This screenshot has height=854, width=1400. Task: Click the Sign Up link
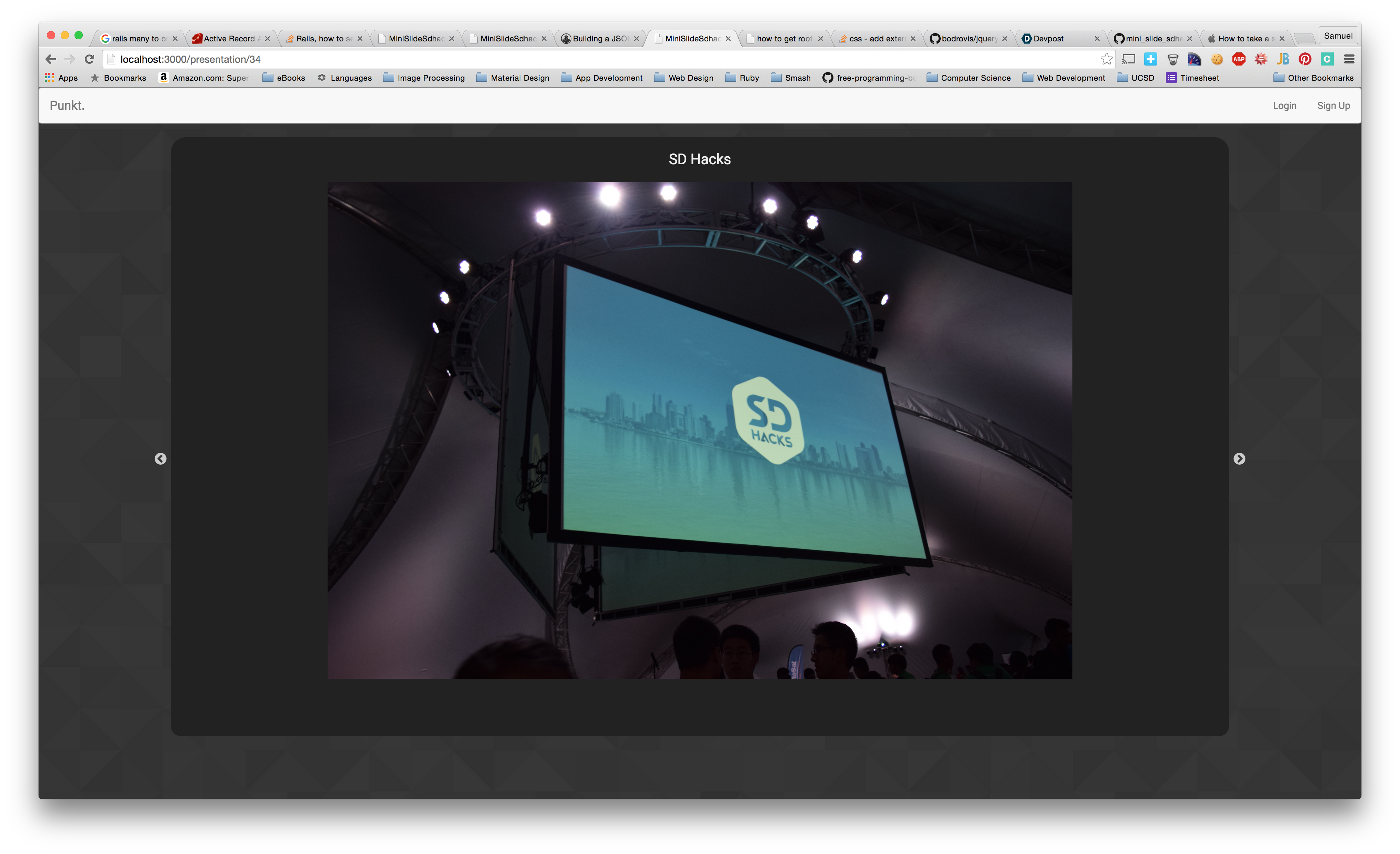click(x=1333, y=106)
